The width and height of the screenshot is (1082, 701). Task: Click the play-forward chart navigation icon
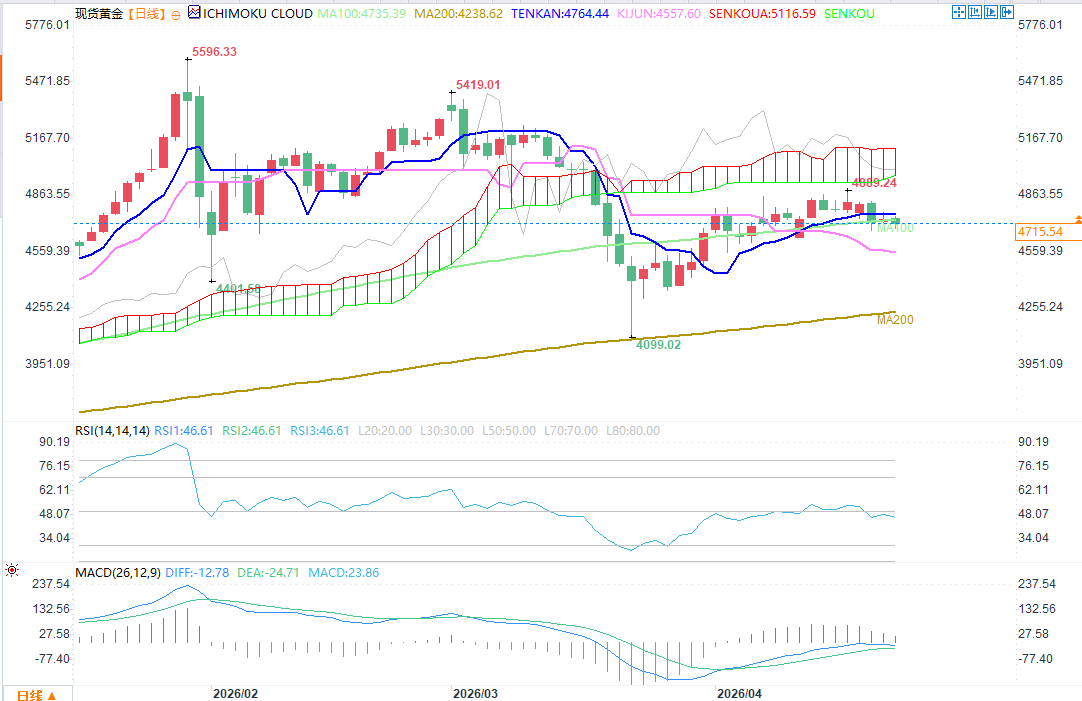tap(991, 12)
